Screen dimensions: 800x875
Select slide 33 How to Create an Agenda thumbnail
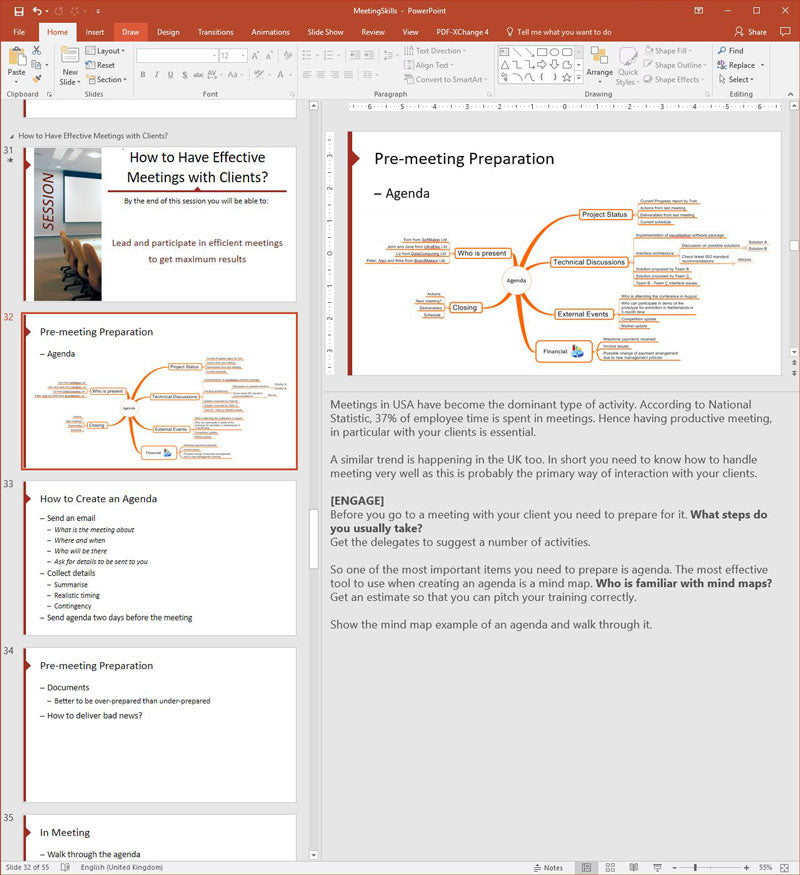[x=160, y=558]
